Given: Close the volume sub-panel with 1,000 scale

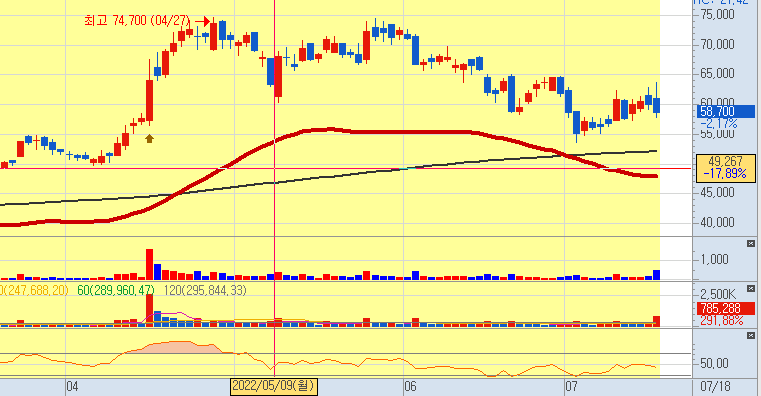Looking at the screenshot, I should pyautogui.click(x=751, y=244).
